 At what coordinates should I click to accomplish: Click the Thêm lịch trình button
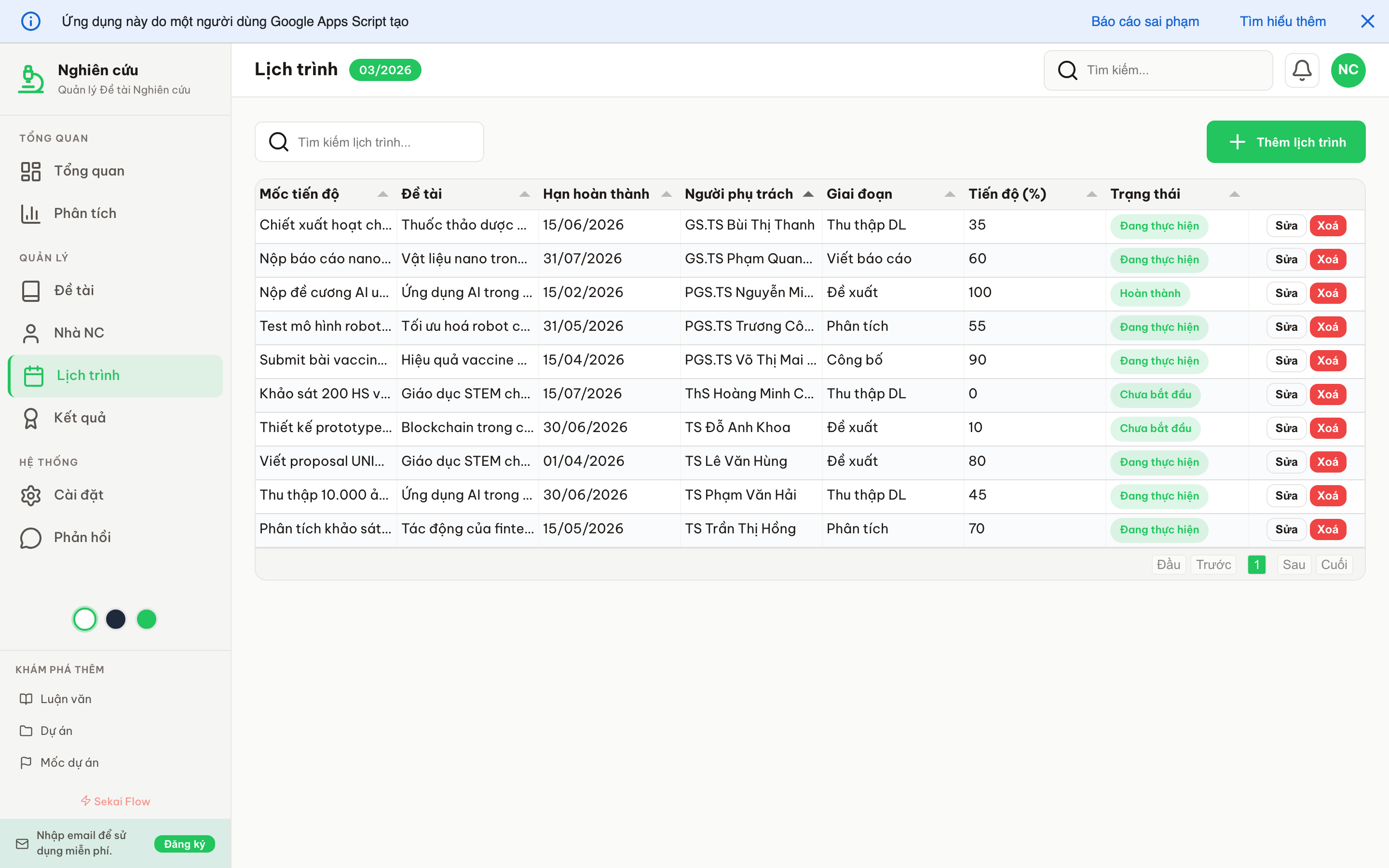(1286, 142)
